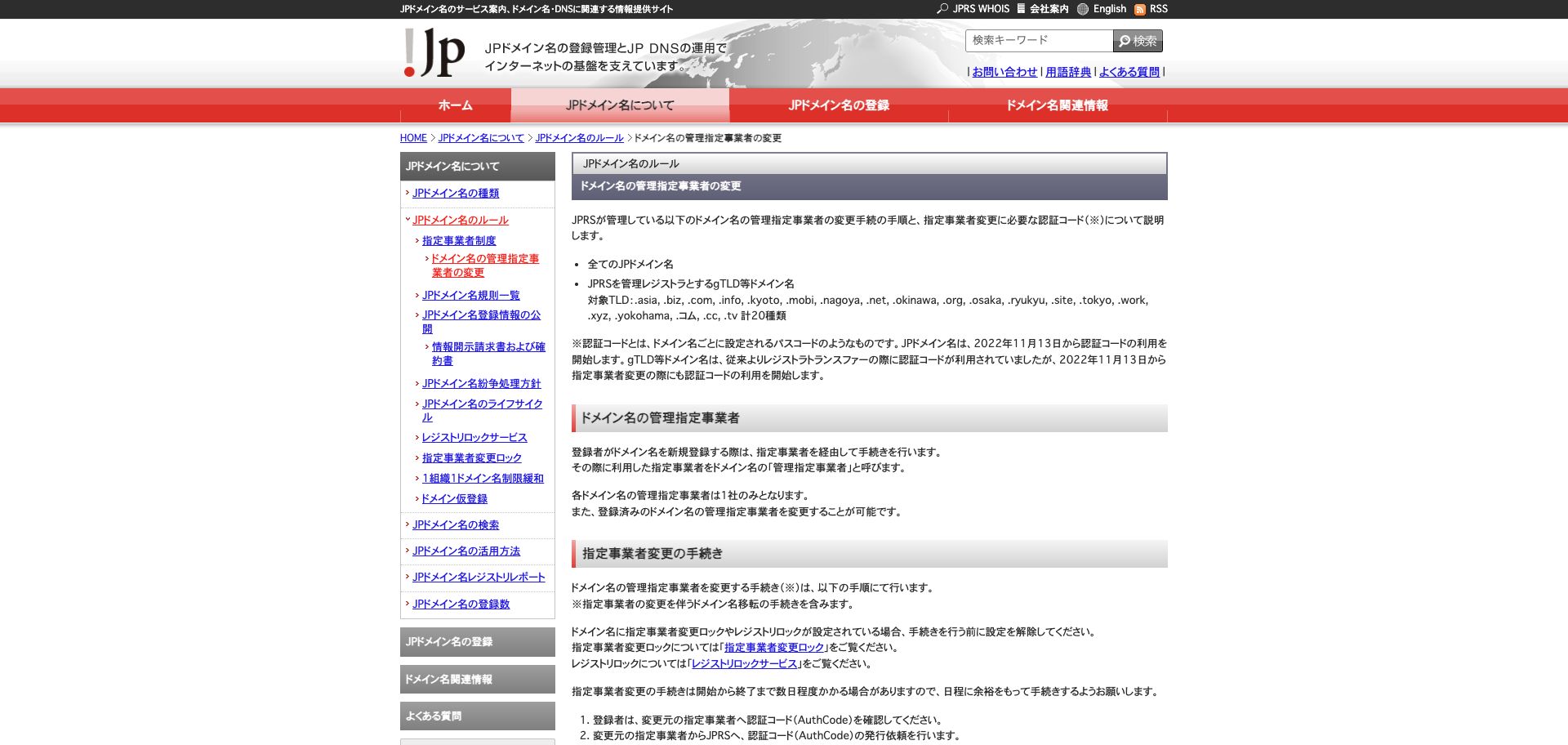The width and height of the screenshot is (1568, 745).
Task: Open sidebar item ドメイン仮登録
Action: (454, 499)
